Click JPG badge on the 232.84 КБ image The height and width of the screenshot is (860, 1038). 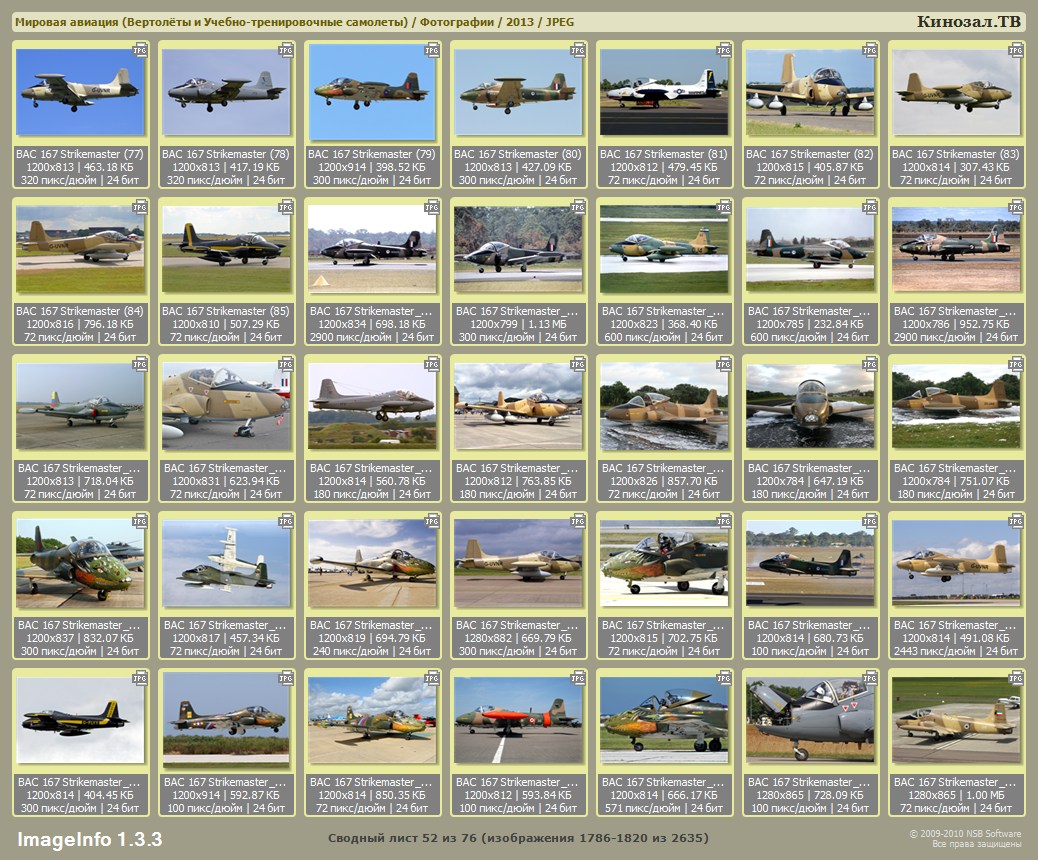coord(870,206)
